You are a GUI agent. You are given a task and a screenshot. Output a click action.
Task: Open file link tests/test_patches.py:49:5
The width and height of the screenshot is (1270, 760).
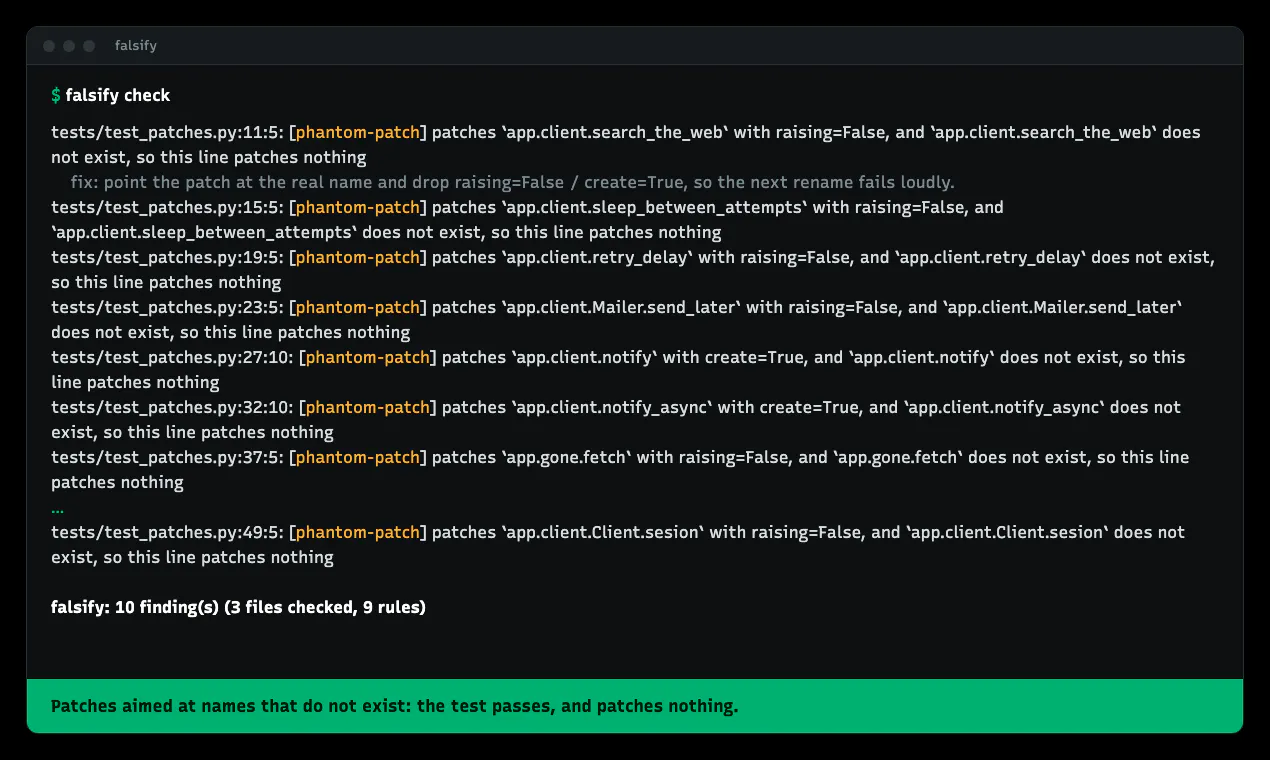[166, 532]
